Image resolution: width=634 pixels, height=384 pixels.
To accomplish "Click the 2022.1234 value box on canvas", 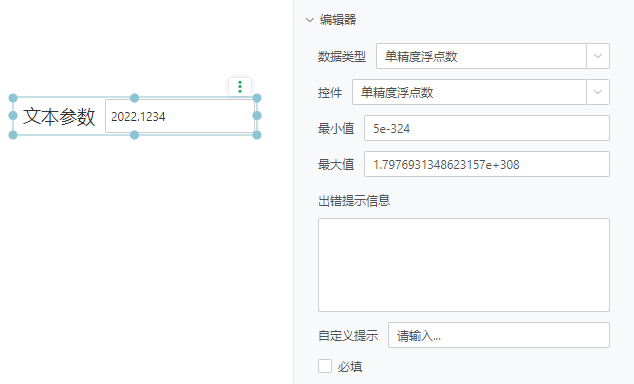I will coord(180,116).
